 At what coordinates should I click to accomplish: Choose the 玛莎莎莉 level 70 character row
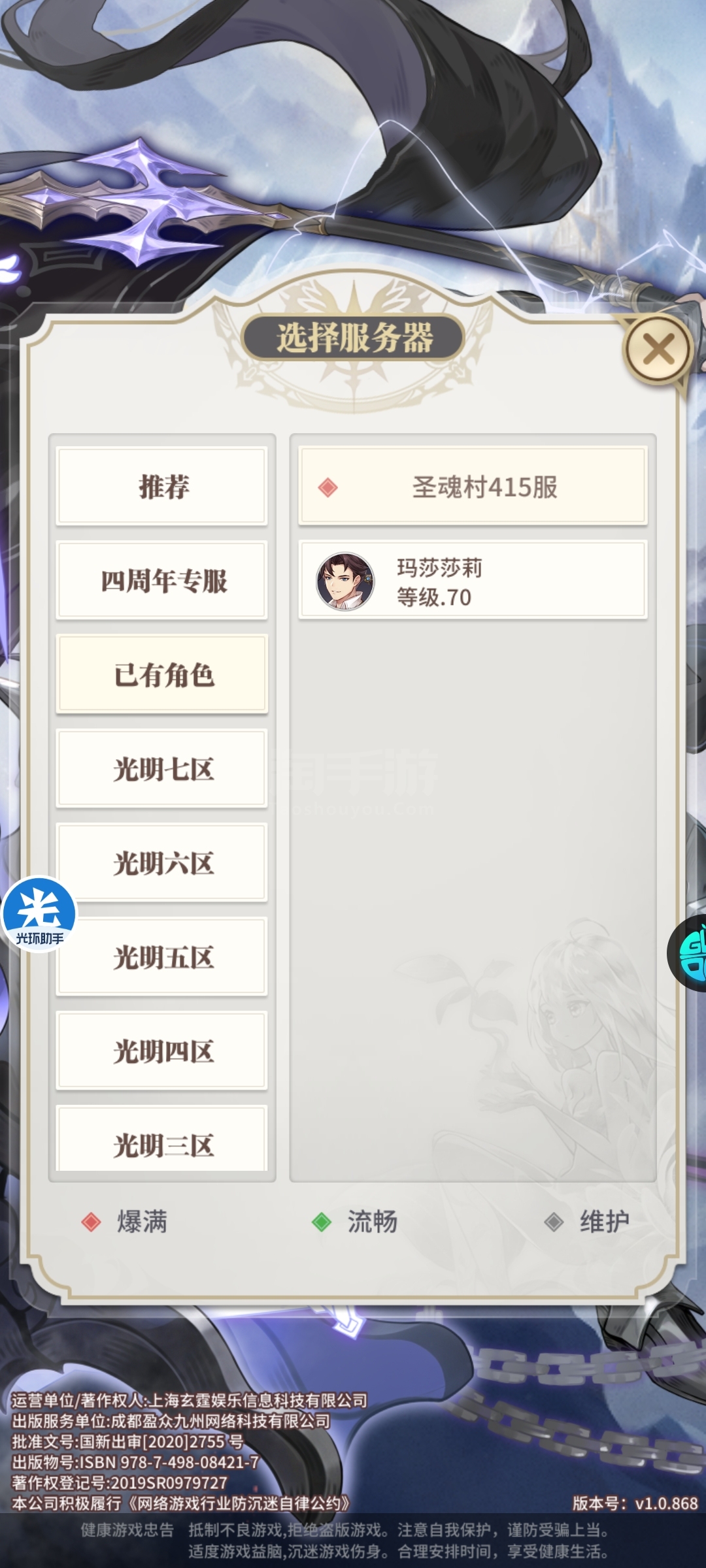tap(473, 581)
